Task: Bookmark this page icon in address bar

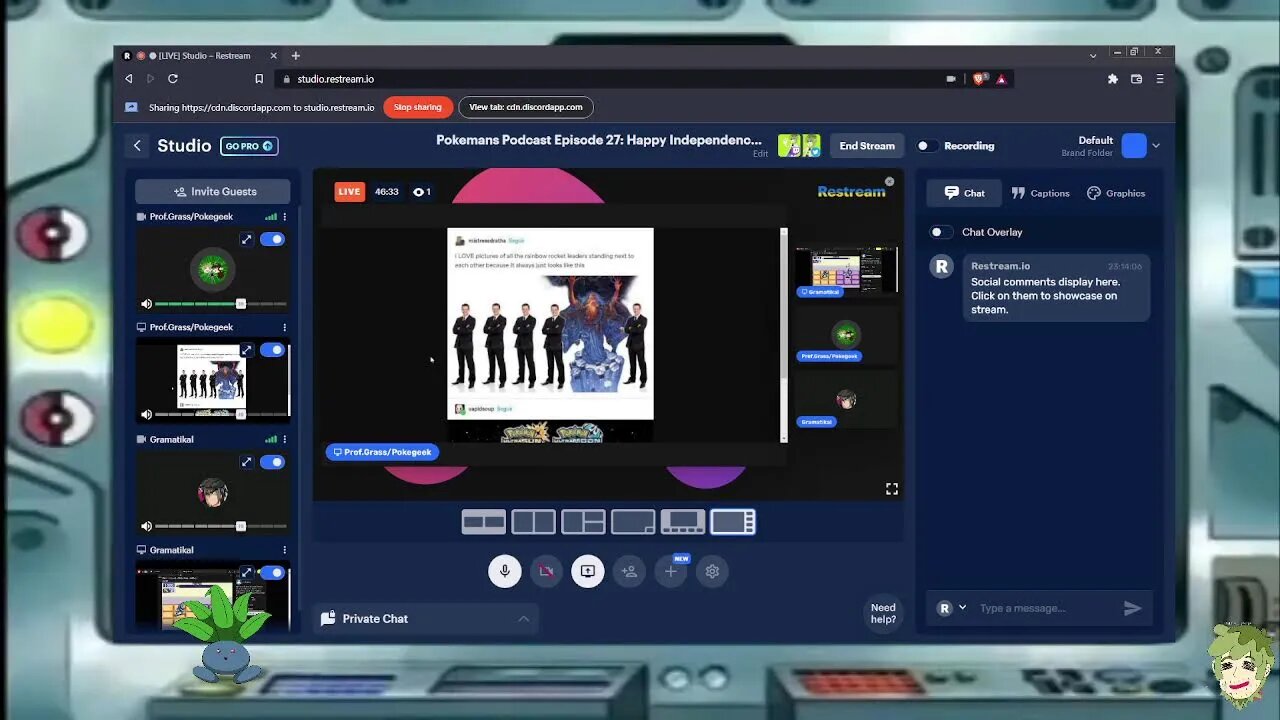Action: click(x=259, y=79)
